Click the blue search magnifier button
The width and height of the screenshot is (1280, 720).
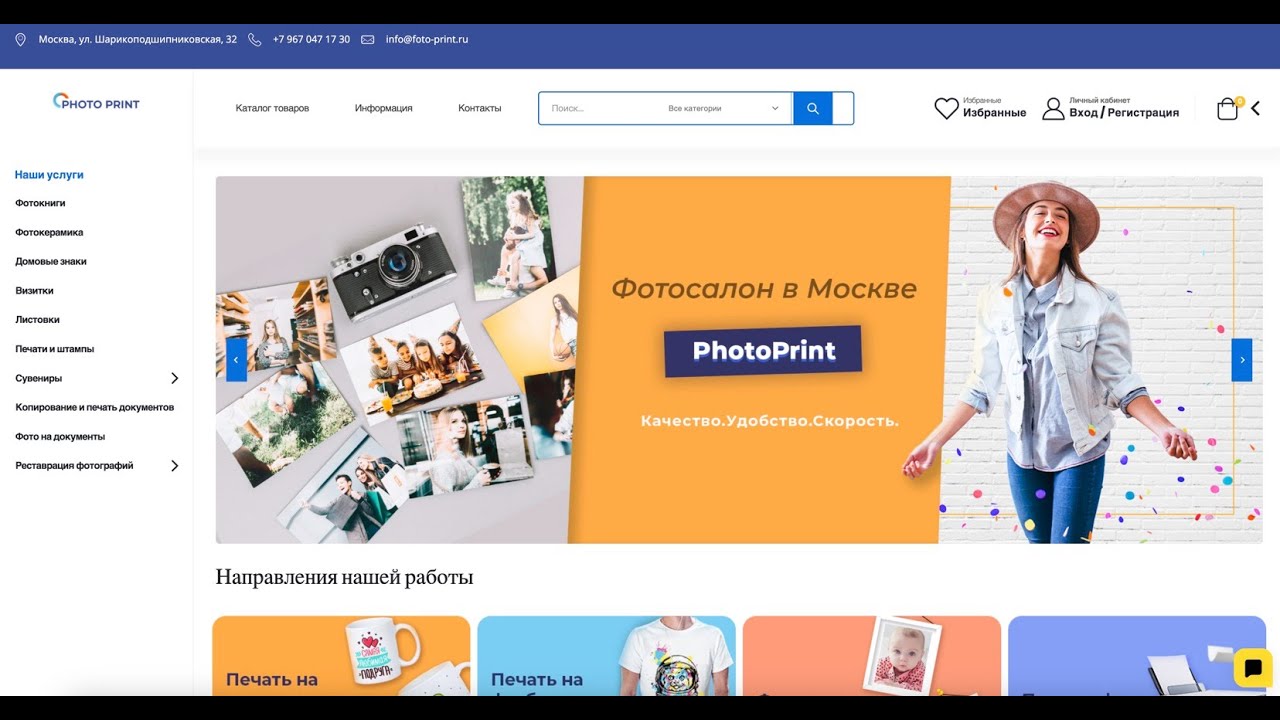(812, 108)
